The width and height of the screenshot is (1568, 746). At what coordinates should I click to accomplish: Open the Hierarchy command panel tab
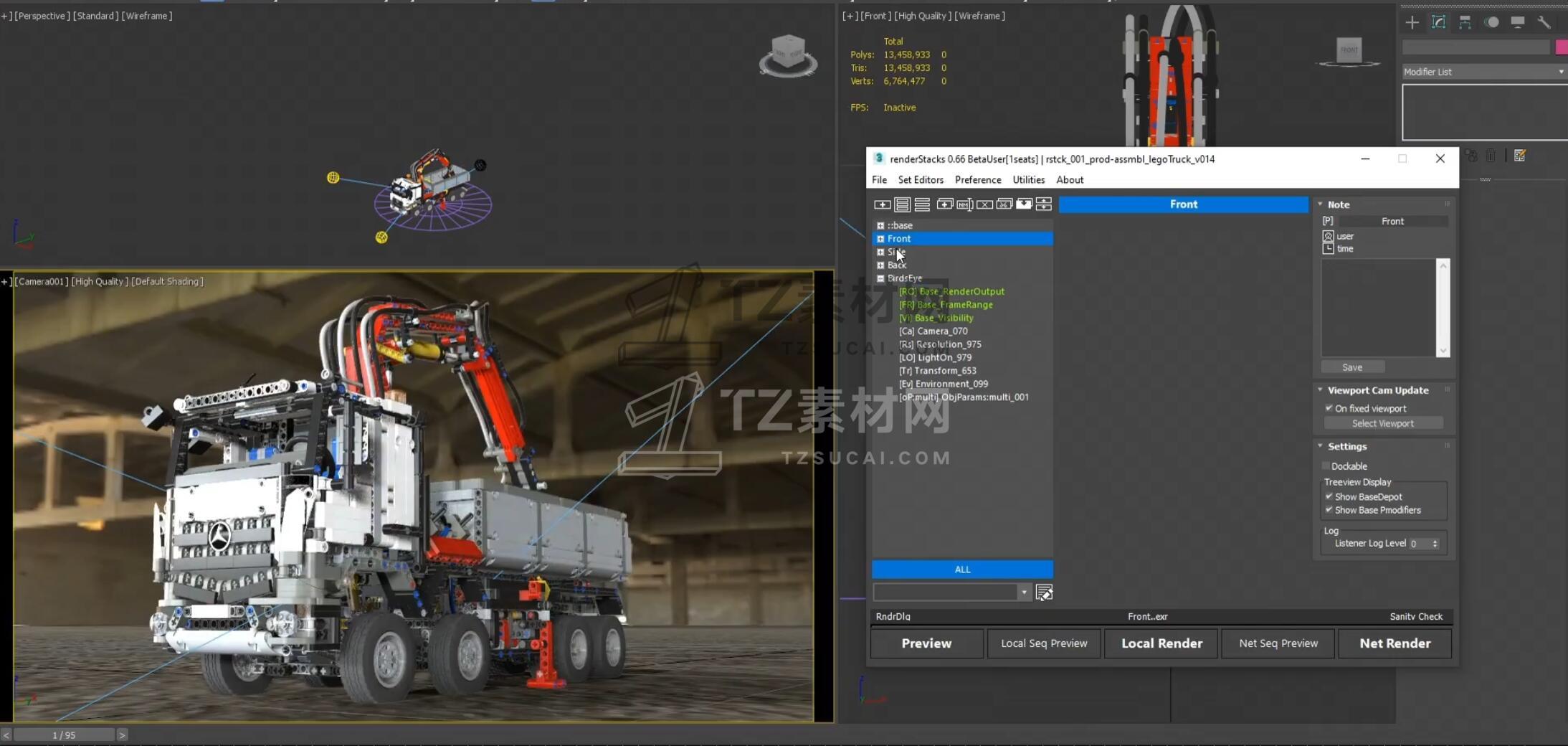(x=1465, y=22)
